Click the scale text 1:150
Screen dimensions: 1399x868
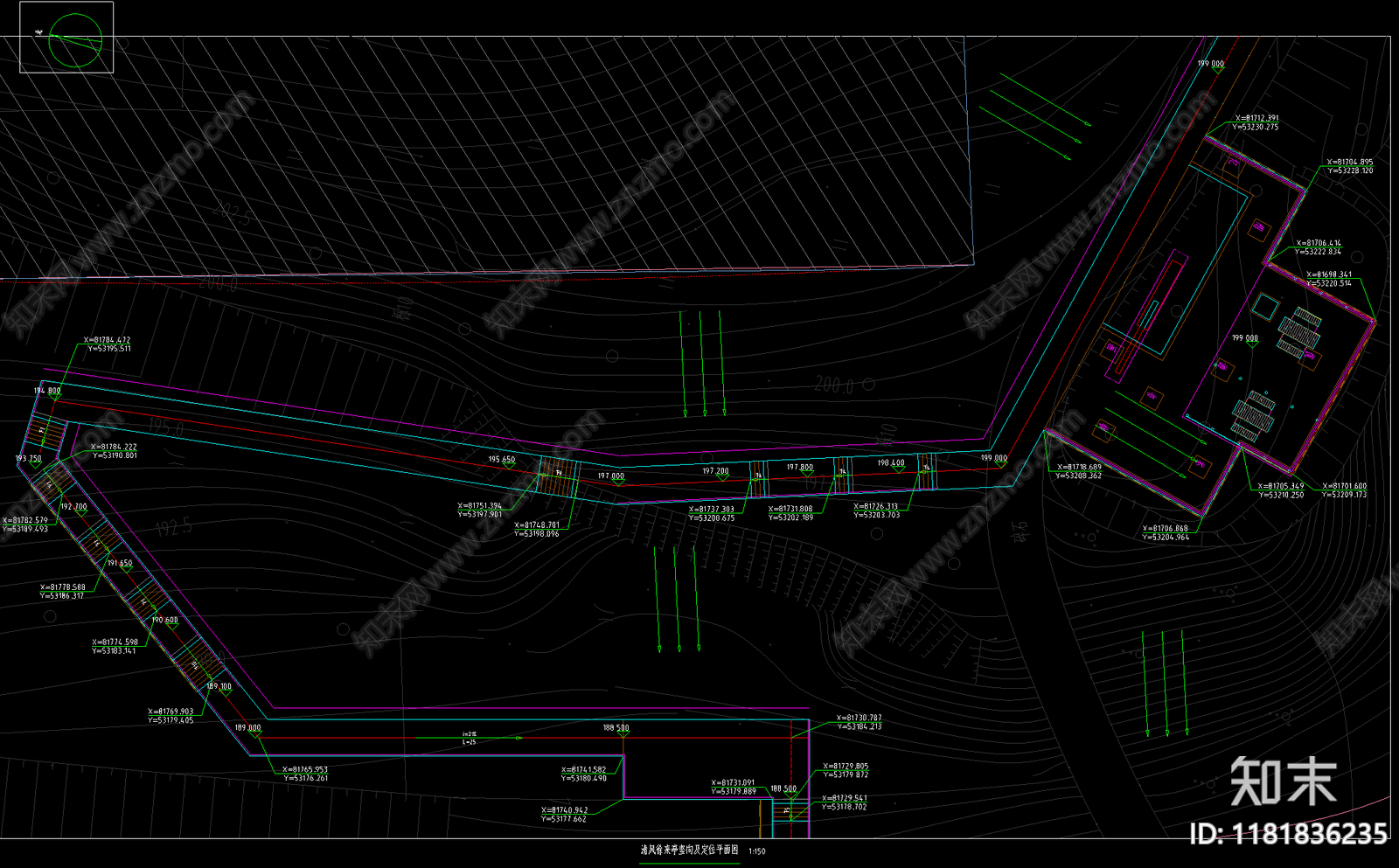coord(757,851)
